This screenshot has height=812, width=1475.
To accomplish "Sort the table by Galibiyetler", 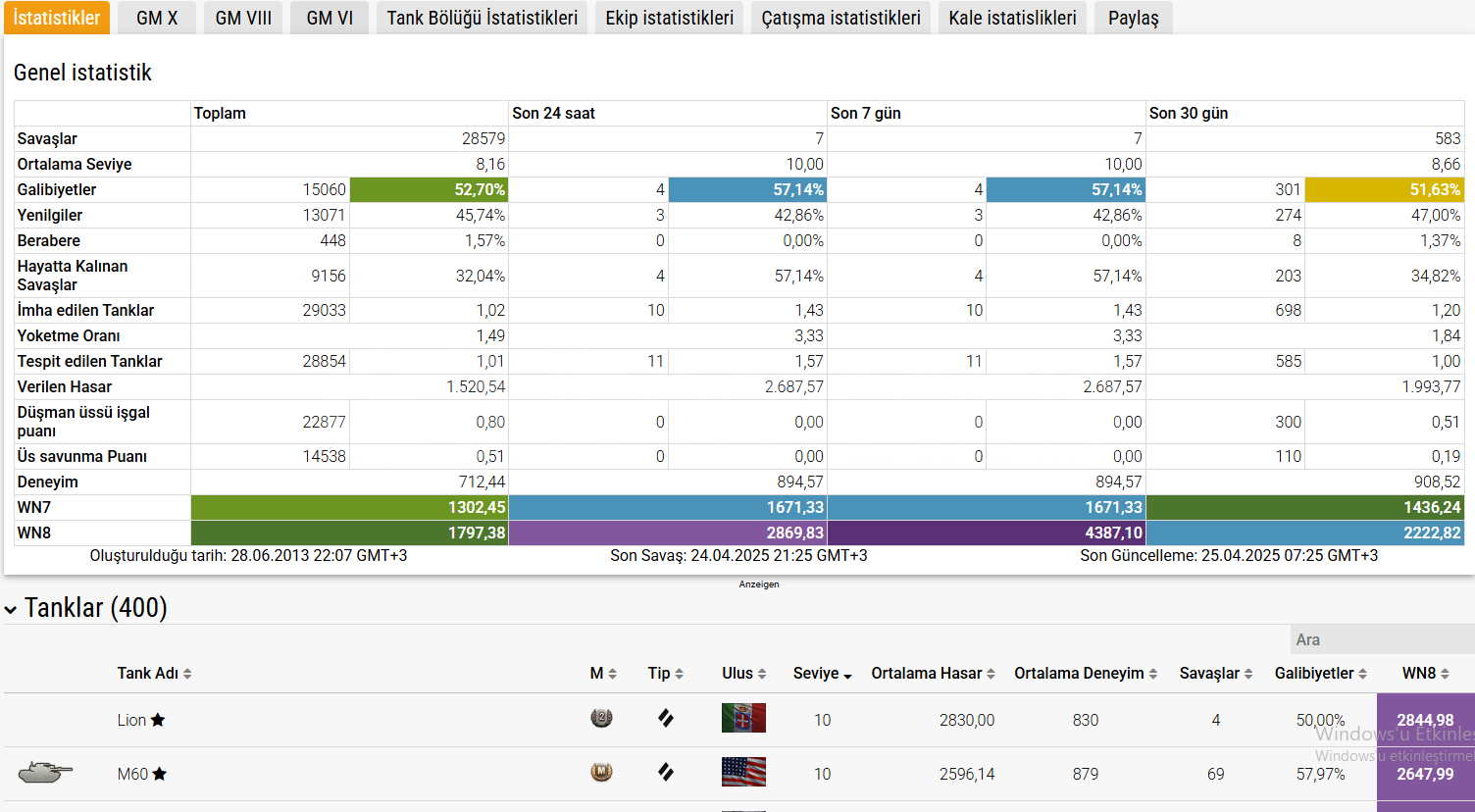I will coord(1320,674).
